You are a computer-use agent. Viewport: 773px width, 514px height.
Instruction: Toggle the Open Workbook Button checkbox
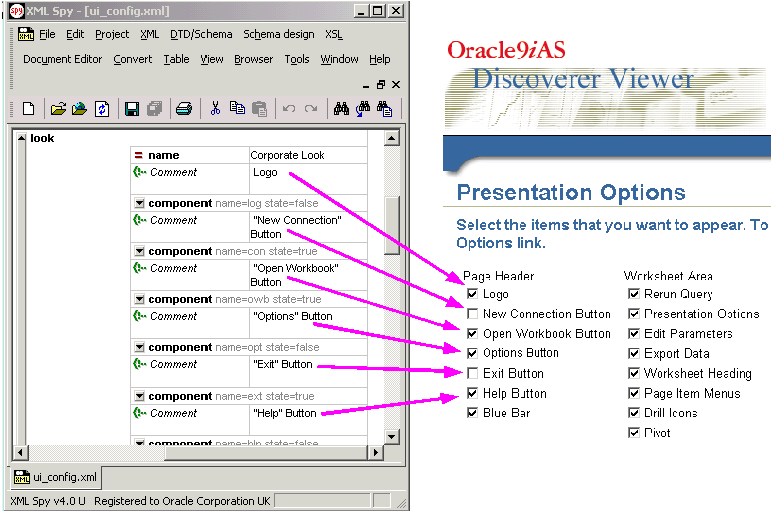point(472,333)
